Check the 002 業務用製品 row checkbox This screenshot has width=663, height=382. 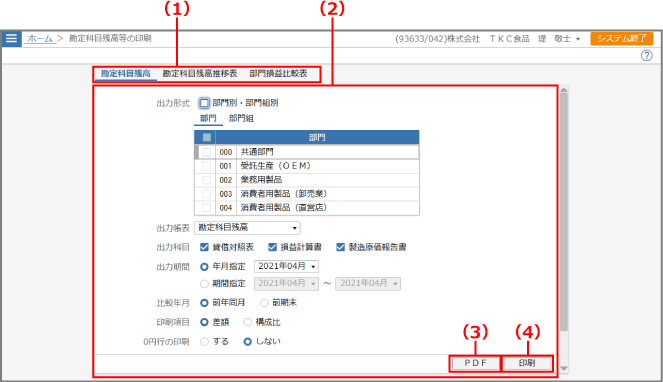point(206,180)
